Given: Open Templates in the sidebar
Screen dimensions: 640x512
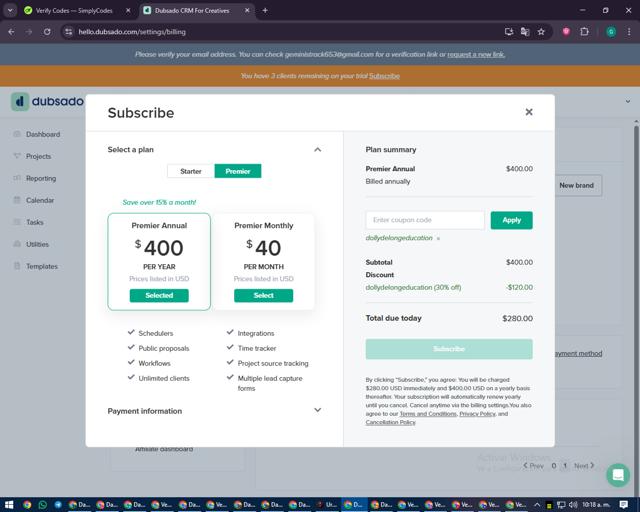Looking at the screenshot, I should pyautogui.click(x=42, y=267).
